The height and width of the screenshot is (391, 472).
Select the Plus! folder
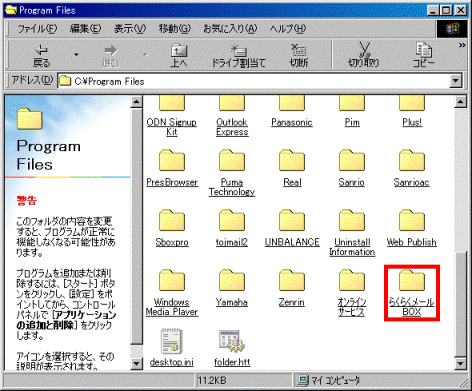412,112
